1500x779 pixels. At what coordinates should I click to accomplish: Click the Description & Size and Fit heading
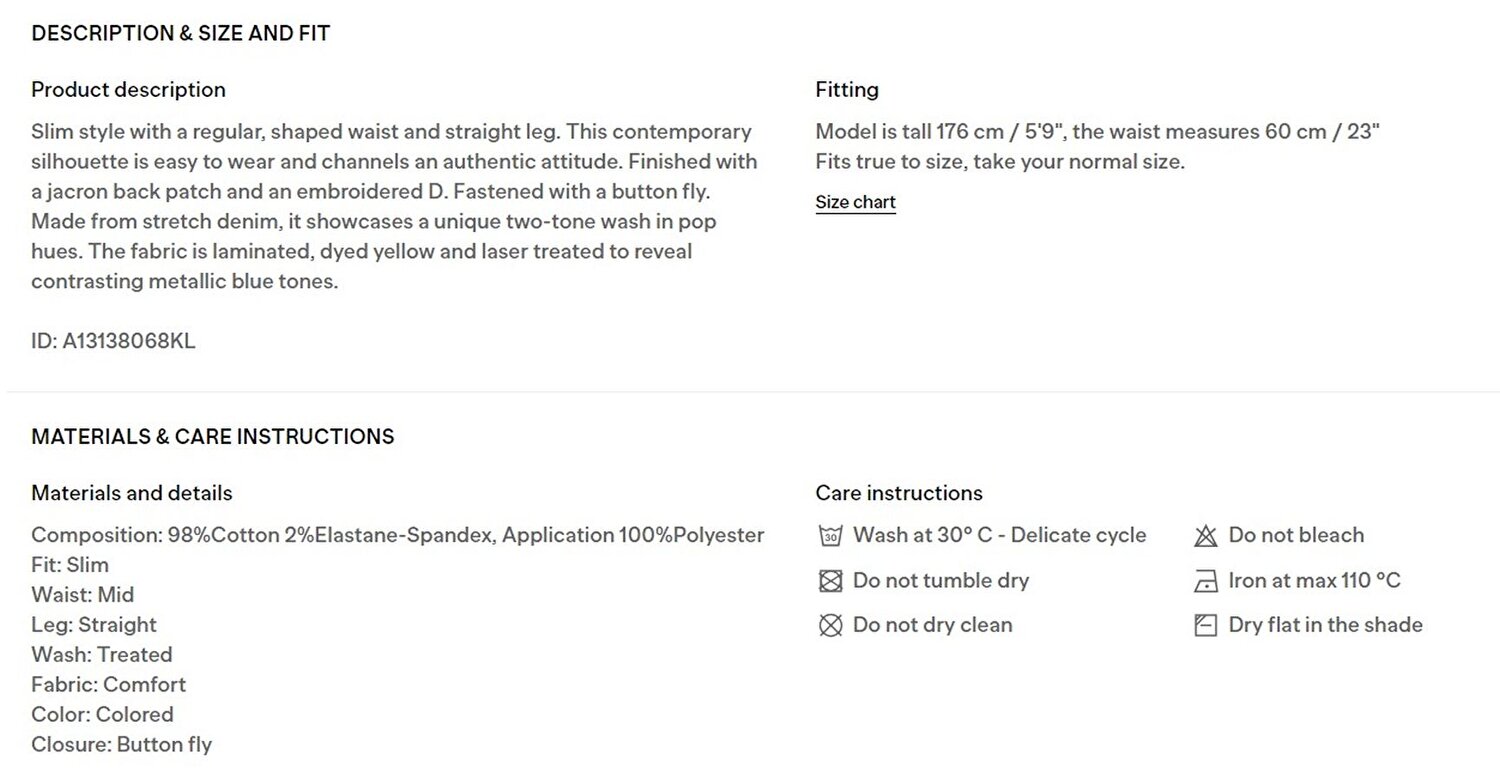(181, 33)
